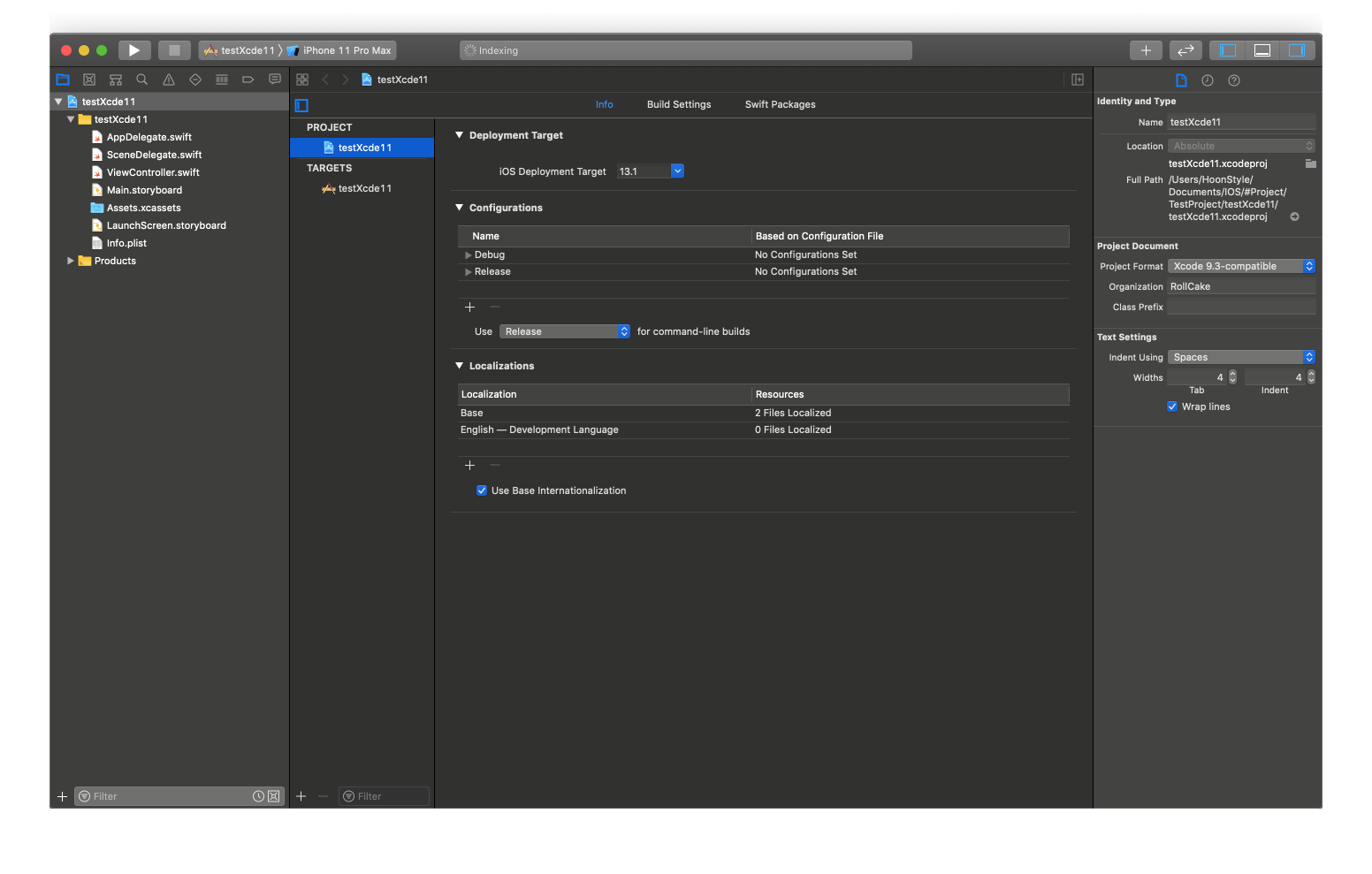1372x874 pixels.
Task: Show the History inspector
Action: pyautogui.click(x=1208, y=80)
